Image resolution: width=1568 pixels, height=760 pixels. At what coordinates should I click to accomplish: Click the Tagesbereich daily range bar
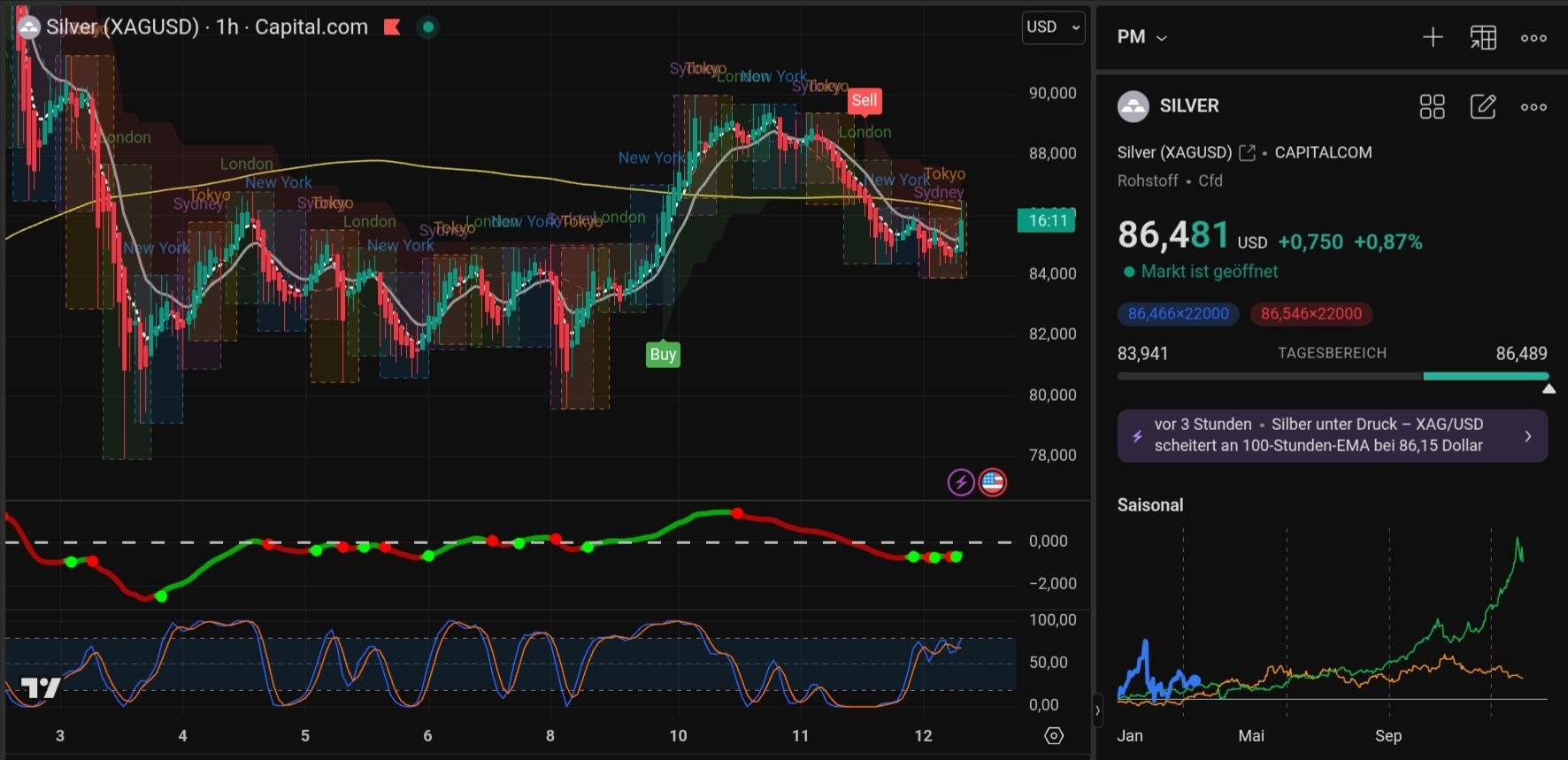[x=1332, y=376]
